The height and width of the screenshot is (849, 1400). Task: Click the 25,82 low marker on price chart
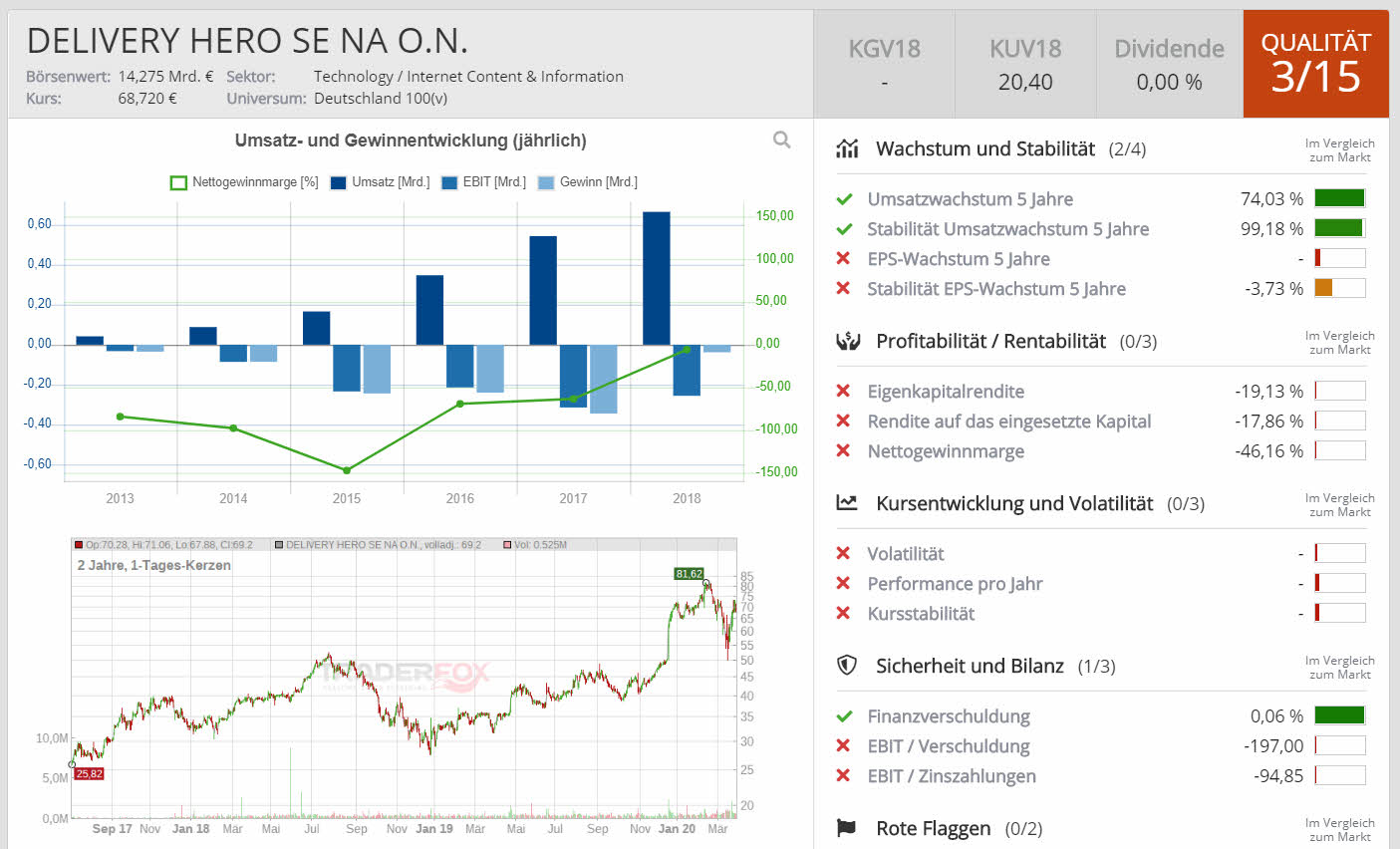pyautogui.click(x=89, y=773)
